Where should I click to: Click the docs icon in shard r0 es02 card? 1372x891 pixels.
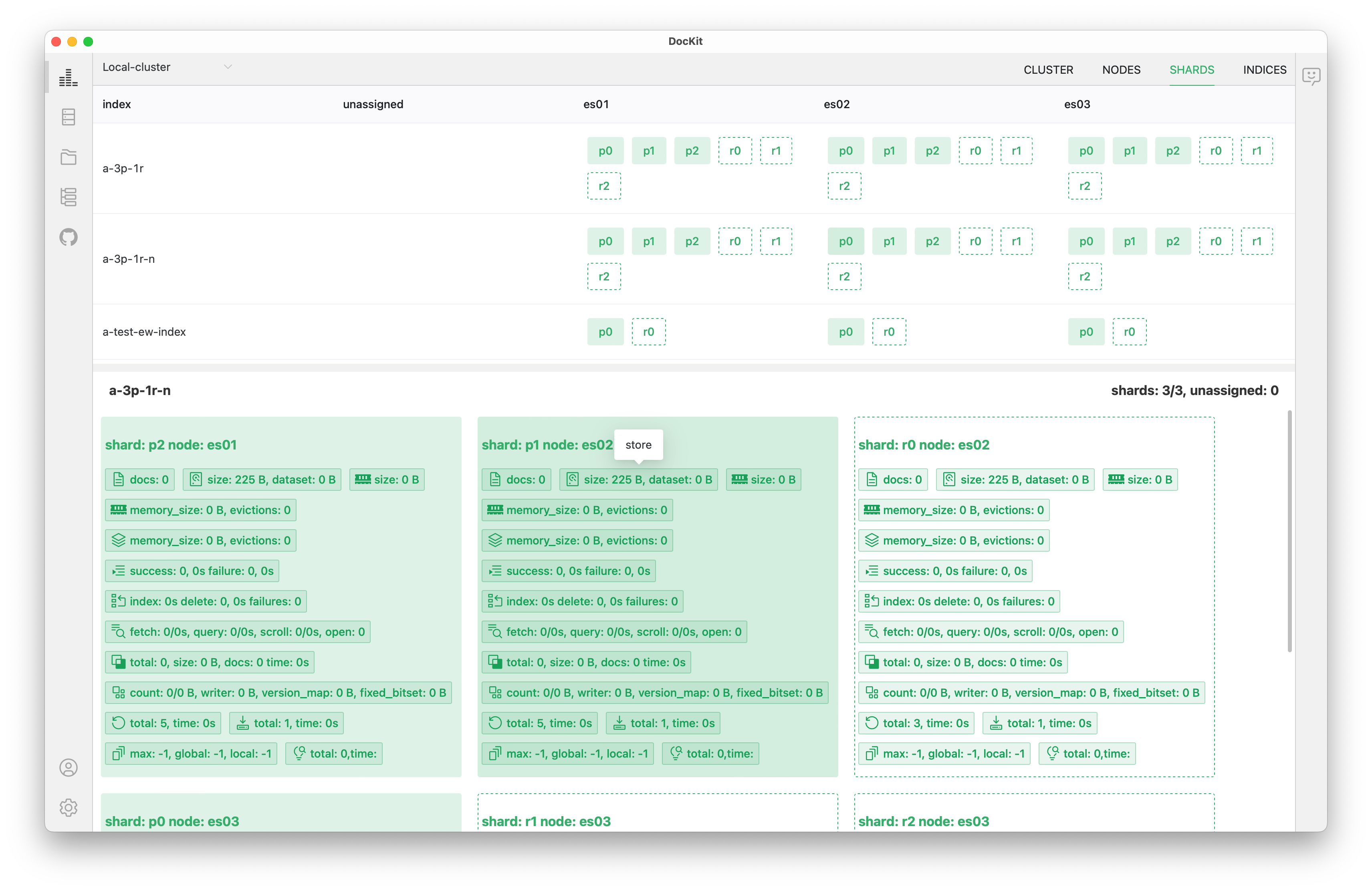872,480
